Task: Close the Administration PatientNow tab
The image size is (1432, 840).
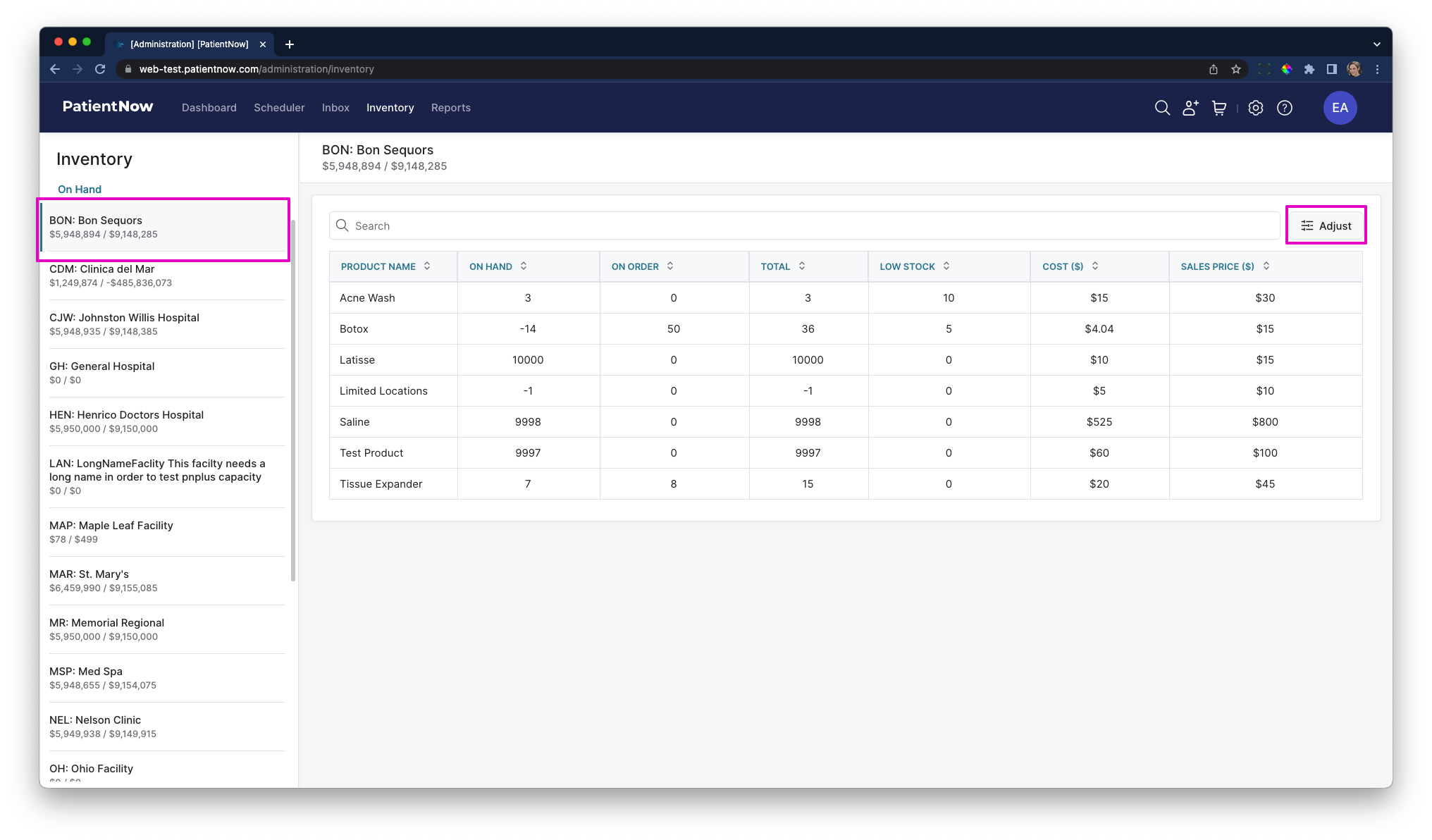Action: pos(263,44)
